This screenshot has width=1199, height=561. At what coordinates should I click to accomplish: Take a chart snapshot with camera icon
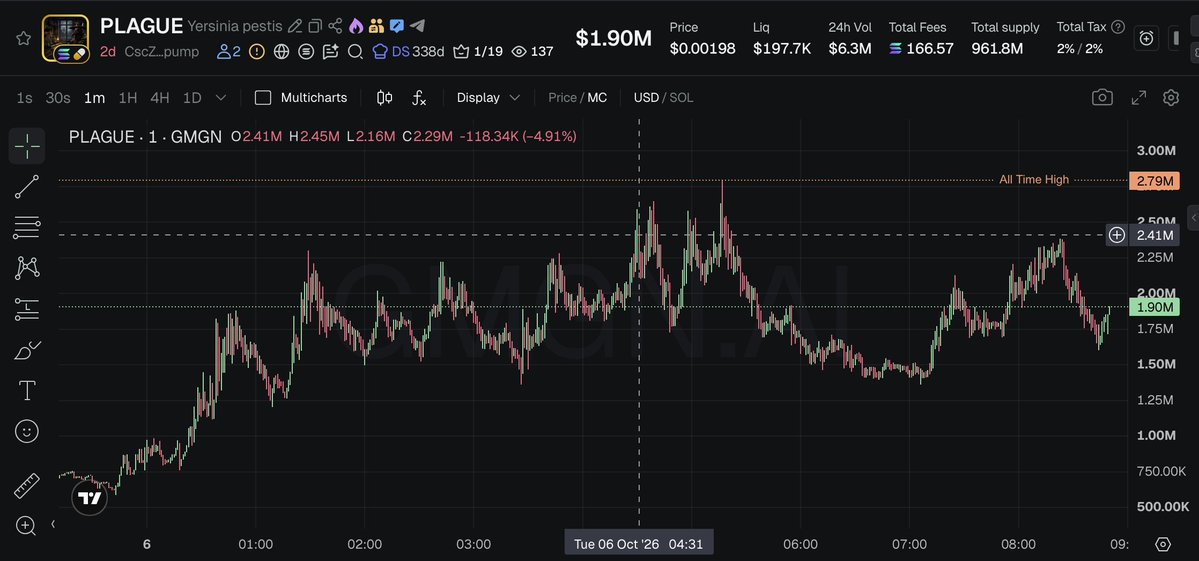(x=1102, y=97)
